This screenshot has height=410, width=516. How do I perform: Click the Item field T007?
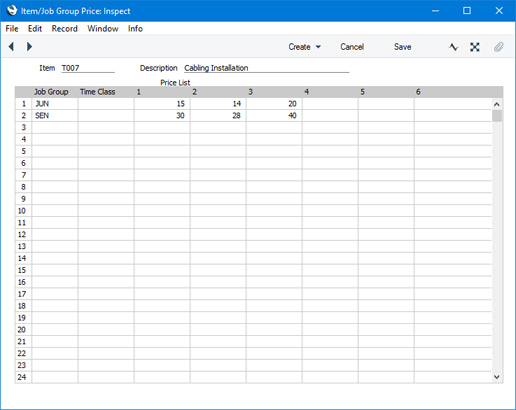point(88,68)
